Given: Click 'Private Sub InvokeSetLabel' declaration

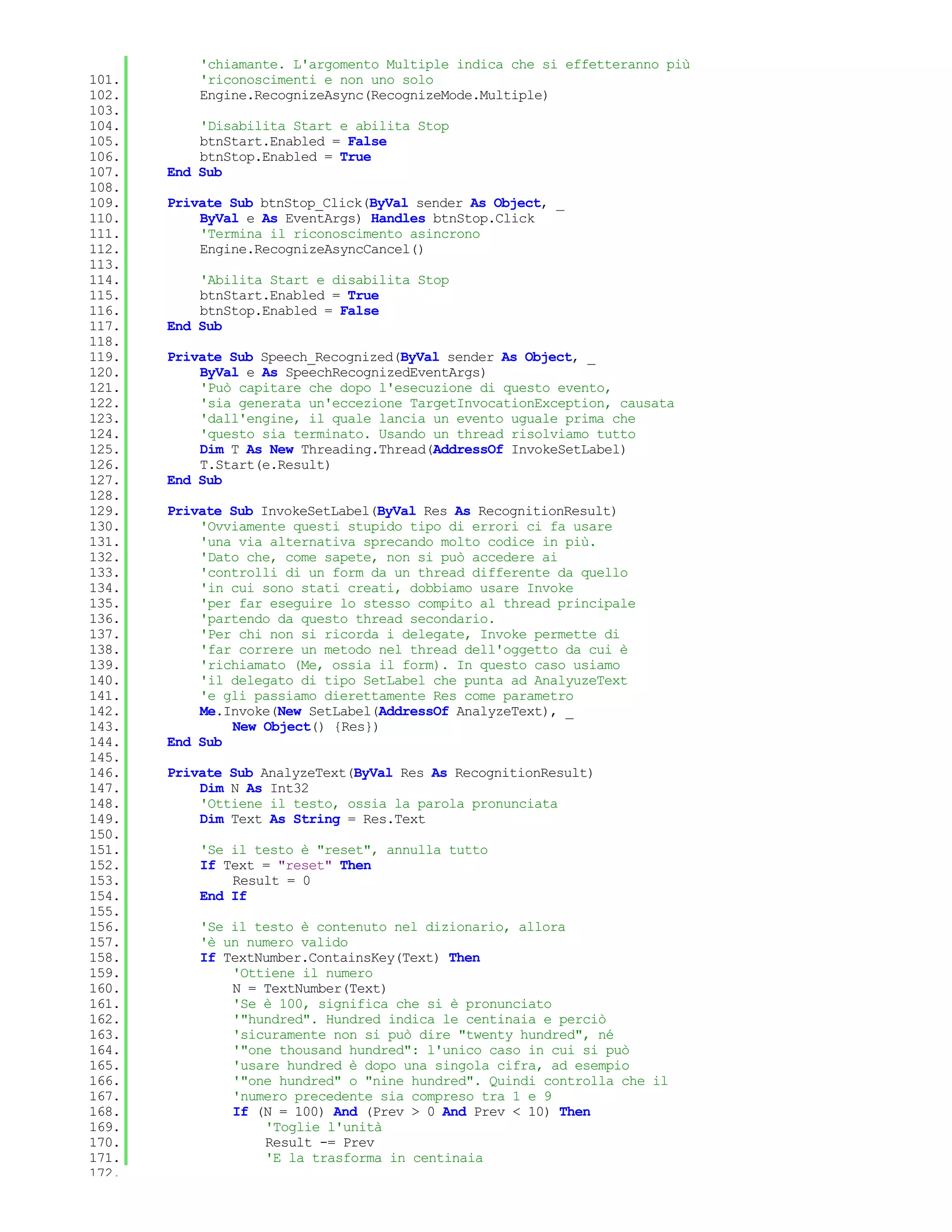Looking at the screenshot, I should pyautogui.click(x=392, y=511).
